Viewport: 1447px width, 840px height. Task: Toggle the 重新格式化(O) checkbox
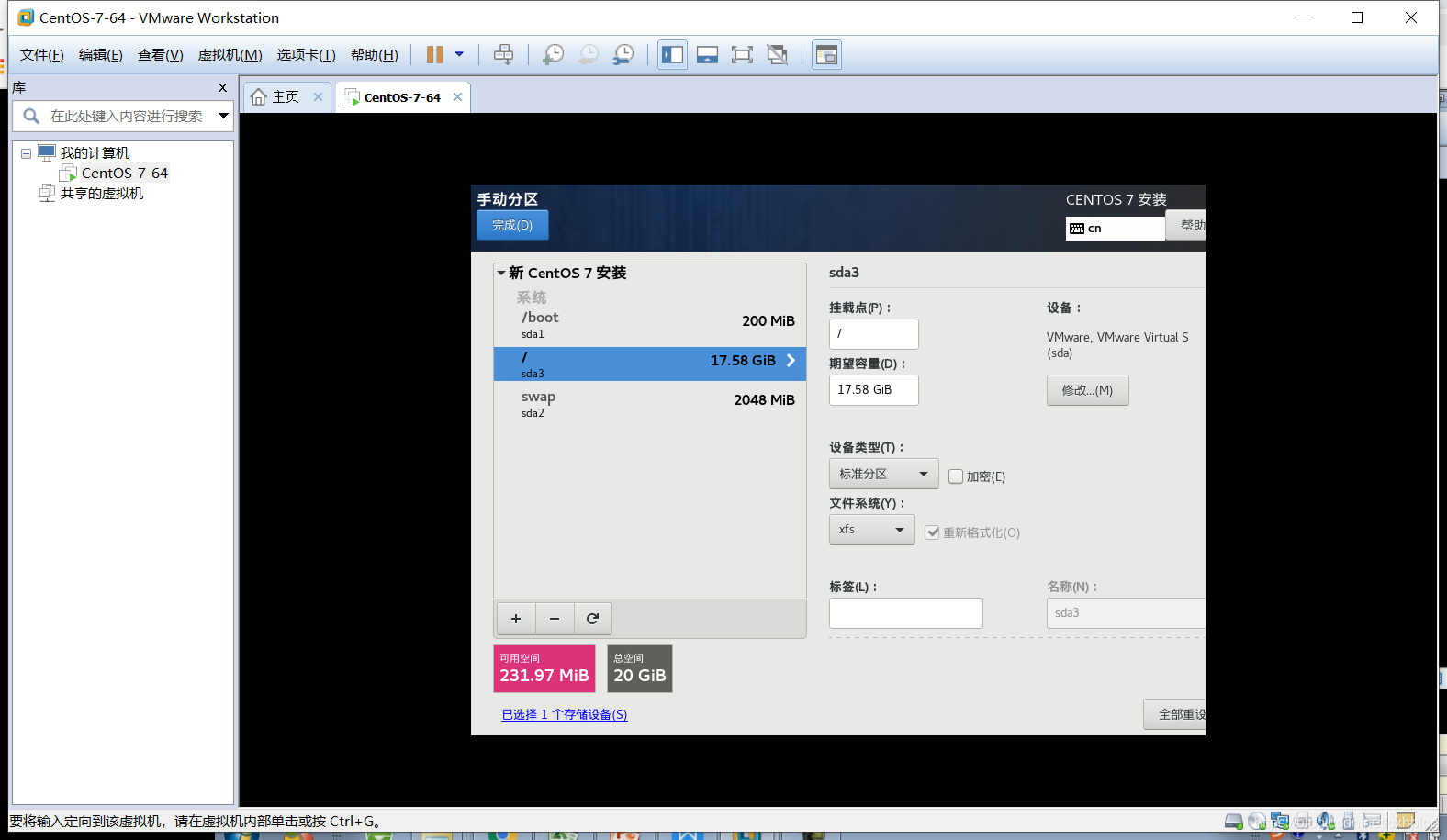(x=932, y=532)
